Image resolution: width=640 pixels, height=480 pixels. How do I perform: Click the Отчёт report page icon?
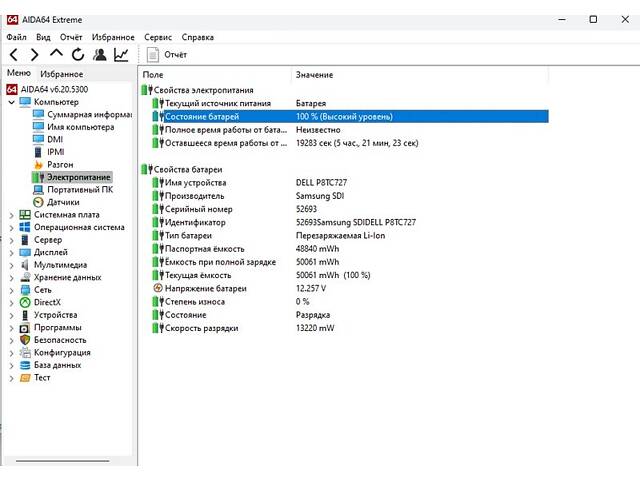153,54
